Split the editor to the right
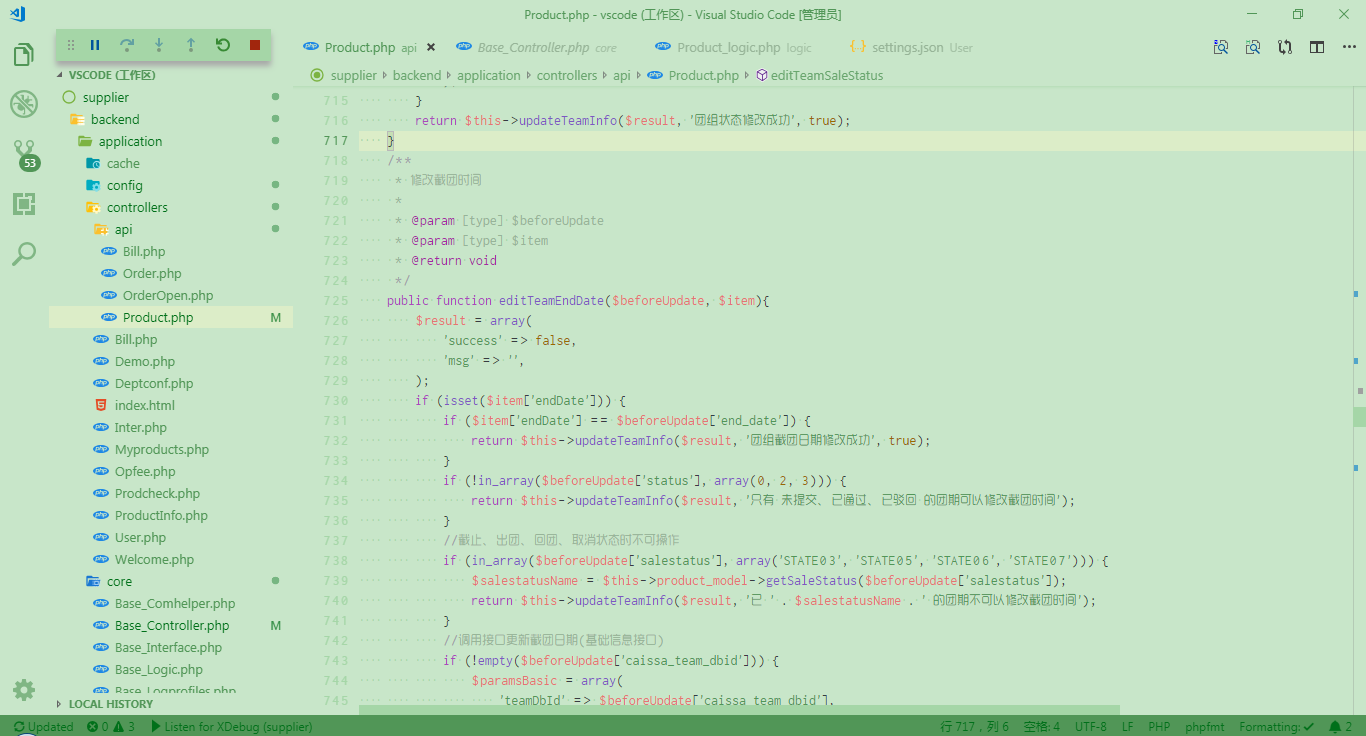 coord(1317,47)
